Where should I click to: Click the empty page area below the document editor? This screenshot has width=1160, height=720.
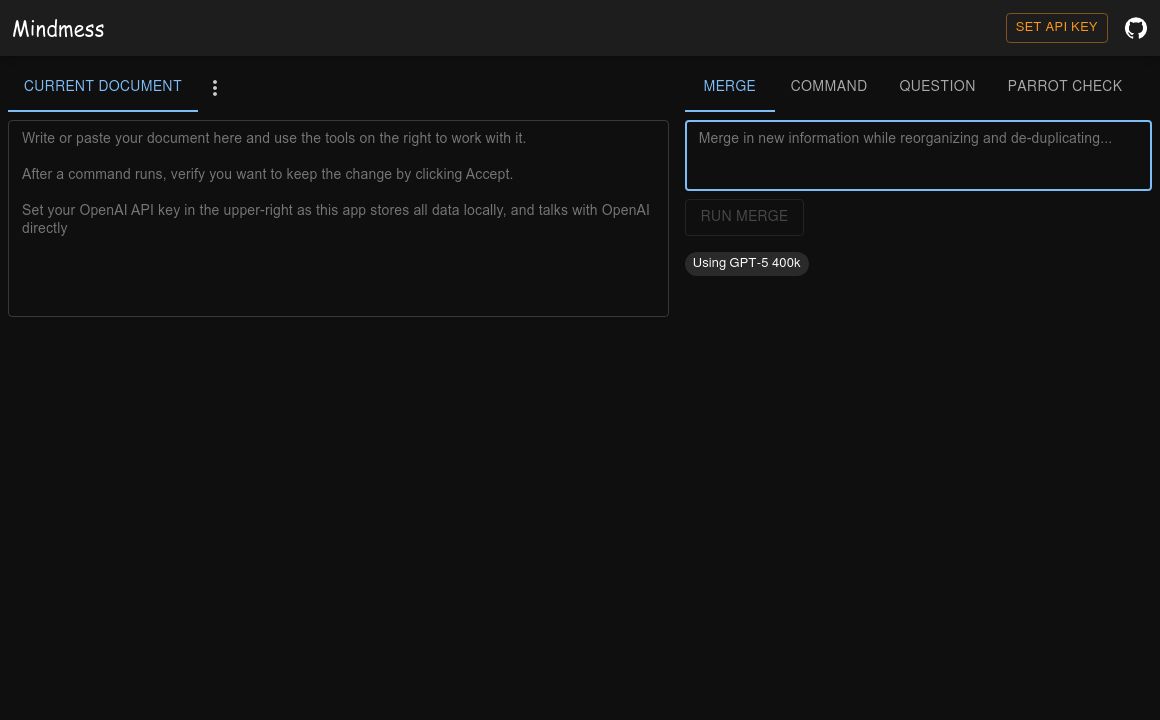point(338,500)
